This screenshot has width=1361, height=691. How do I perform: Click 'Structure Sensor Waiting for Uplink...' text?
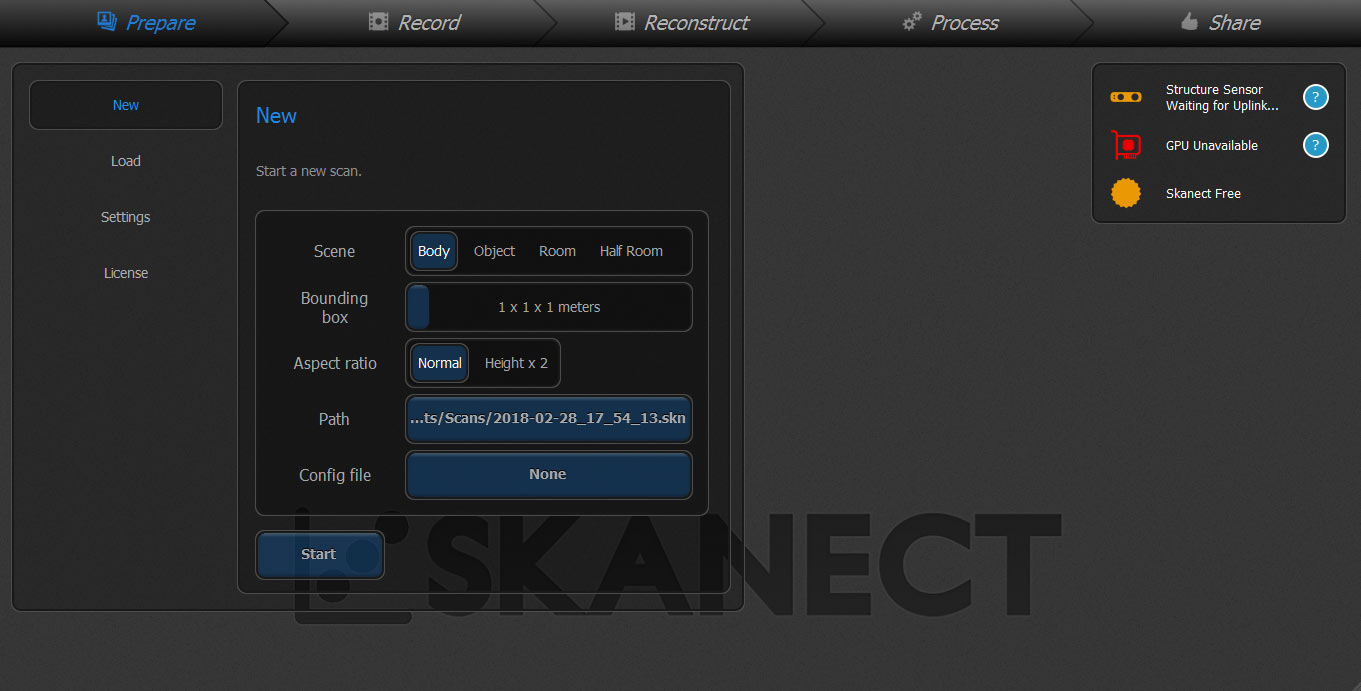[1222, 98]
